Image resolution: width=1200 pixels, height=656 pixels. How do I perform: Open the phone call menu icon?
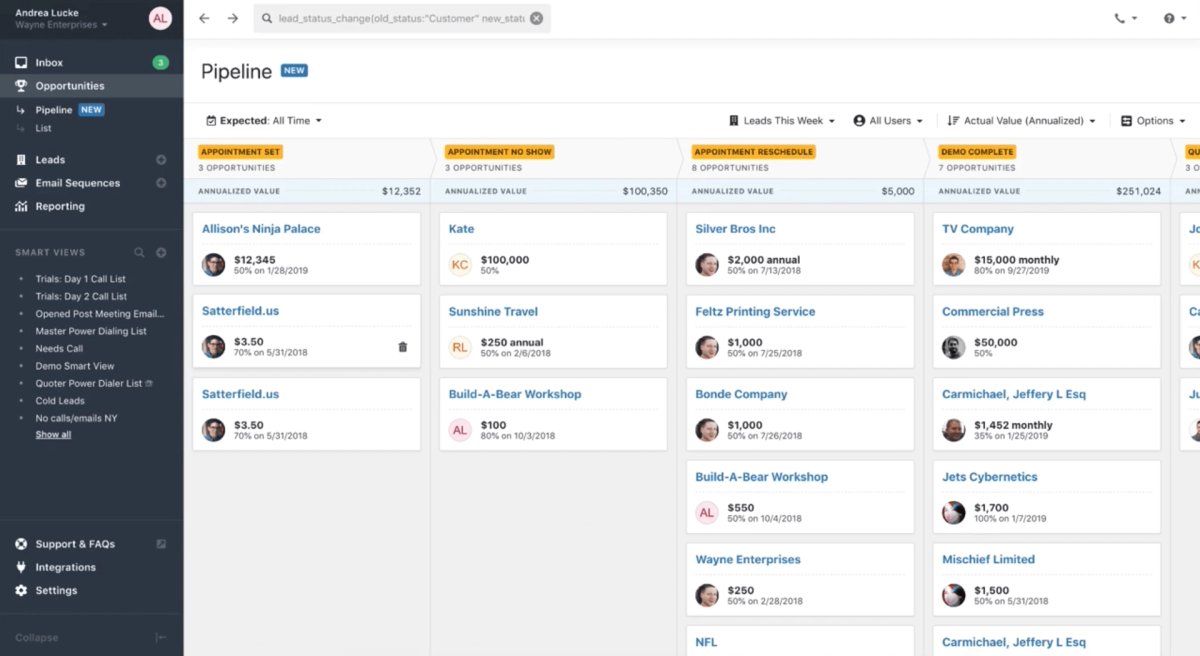pyautogui.click(x=1125, y=18)
